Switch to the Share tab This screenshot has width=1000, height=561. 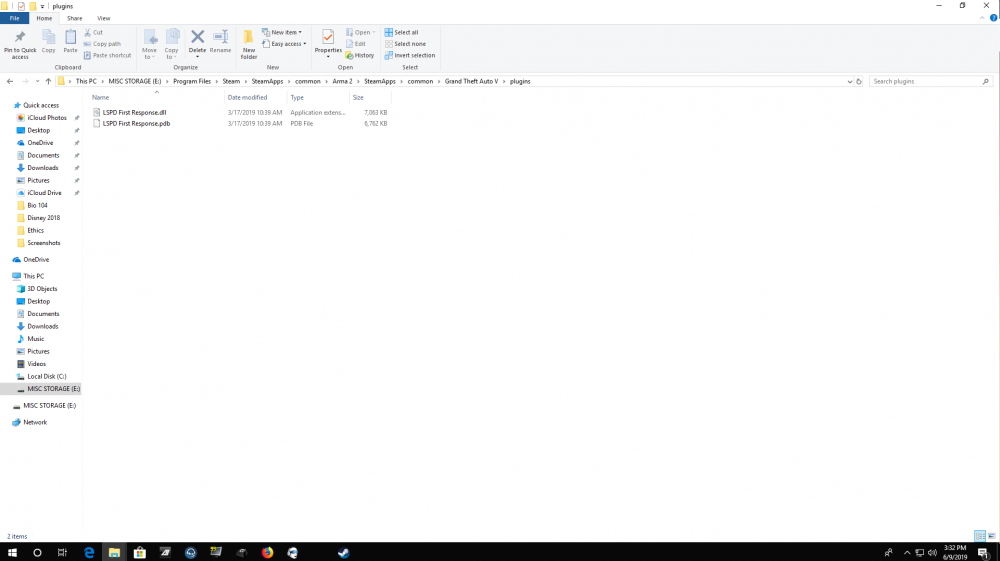click(x=75, y=18)
